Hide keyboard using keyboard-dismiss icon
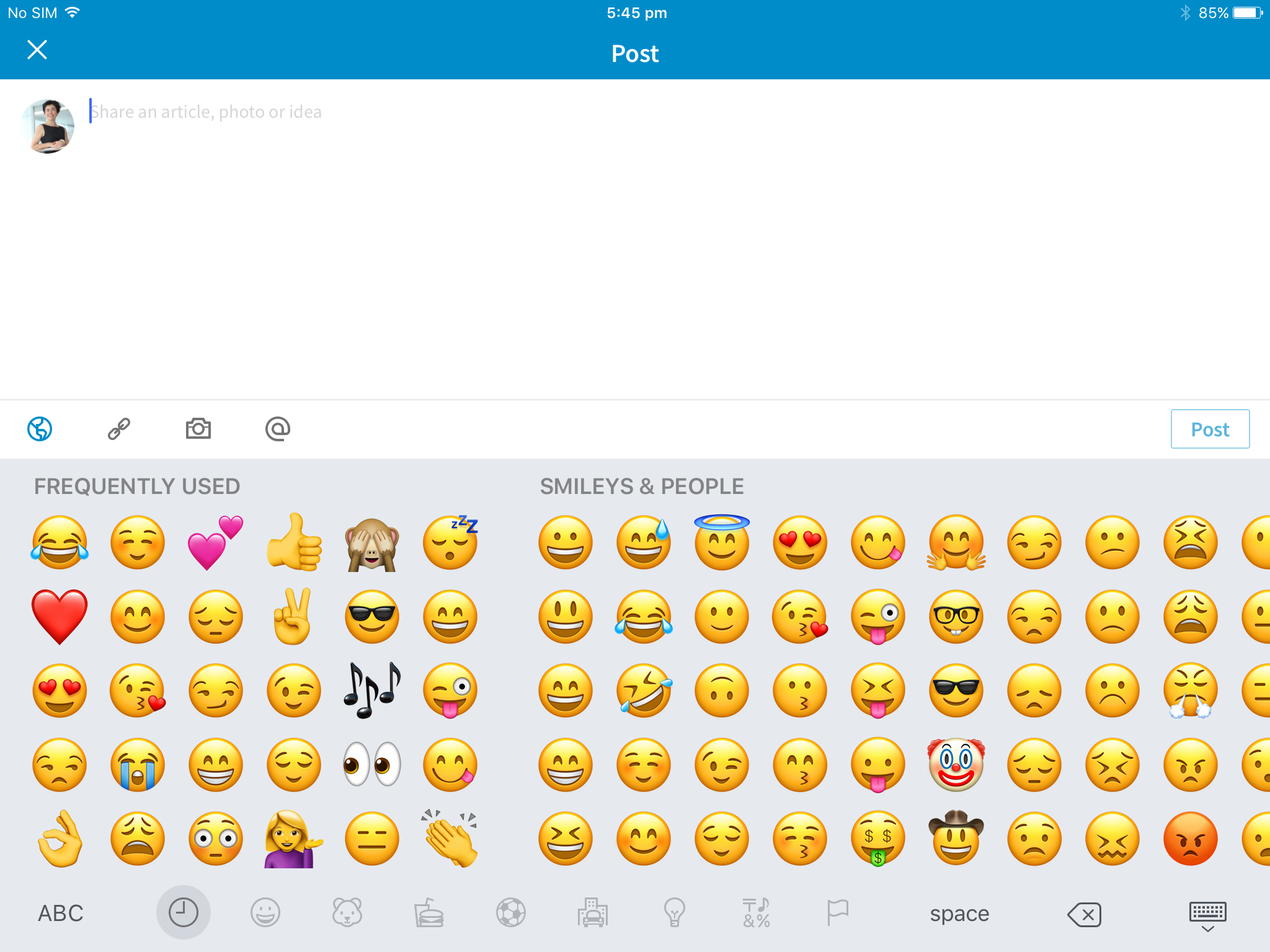The width and height of the screenshot is (1270, 952). click(1207, 915)
